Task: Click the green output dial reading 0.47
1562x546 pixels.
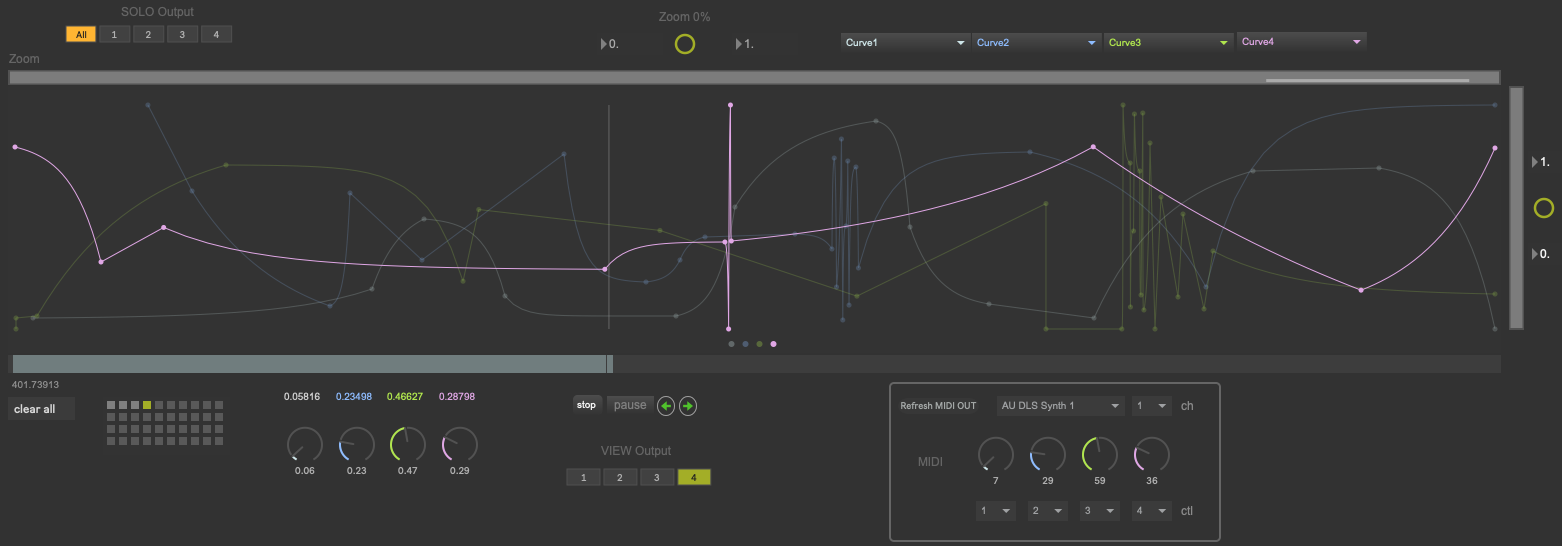Action: 407,445
